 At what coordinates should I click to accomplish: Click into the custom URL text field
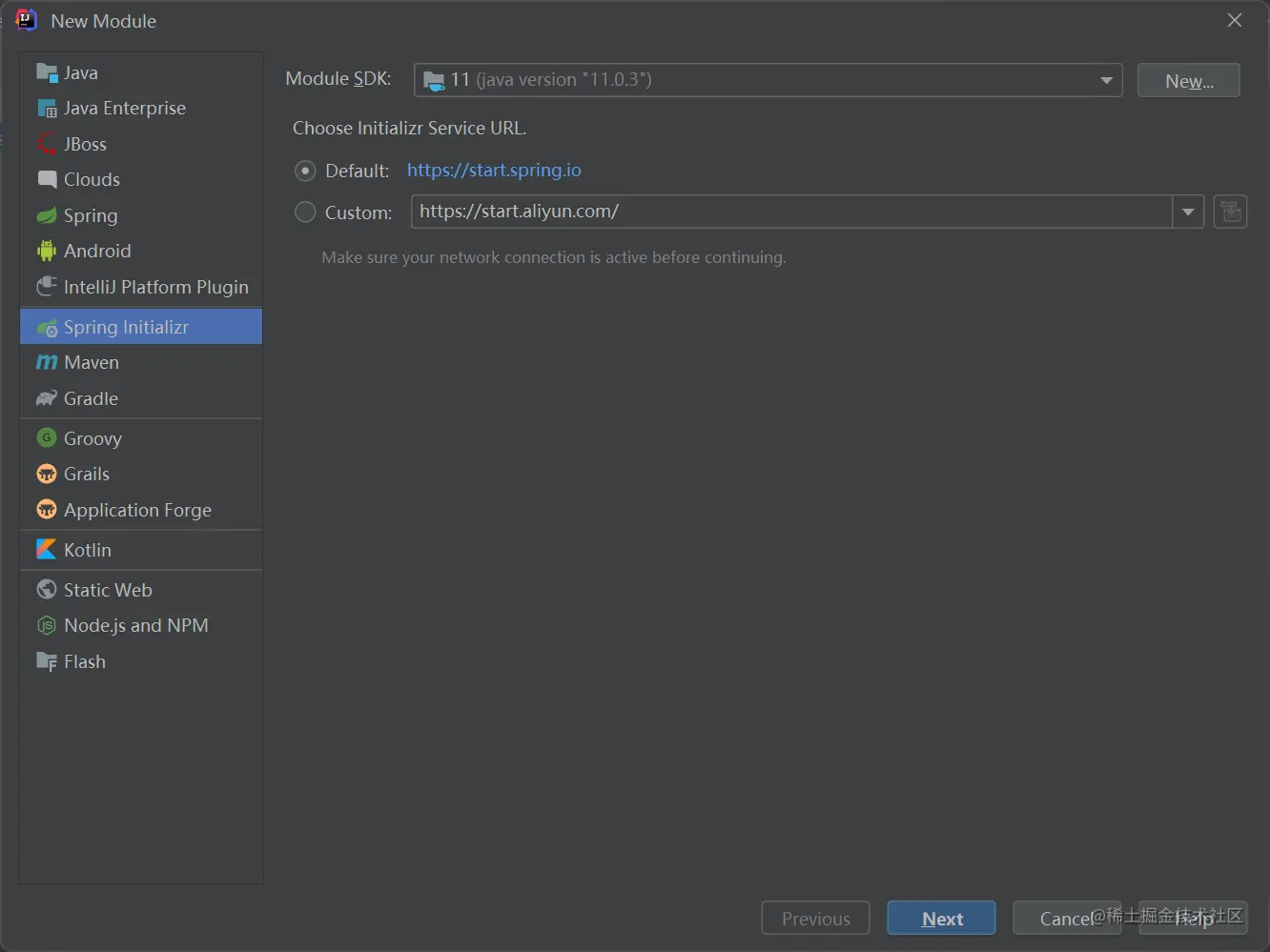pyautogui.click(x=791, y=212)
